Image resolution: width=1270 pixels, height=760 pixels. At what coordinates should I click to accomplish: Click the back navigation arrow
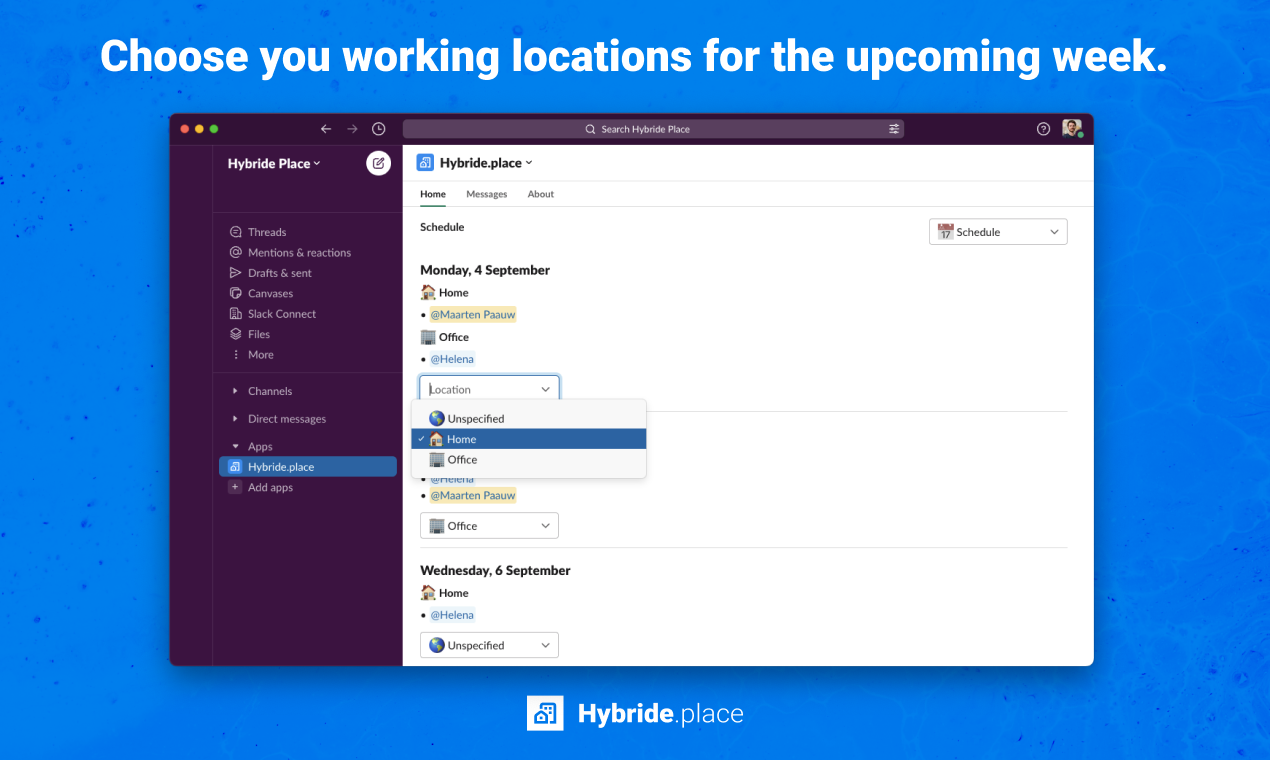[x=325, y=129]
